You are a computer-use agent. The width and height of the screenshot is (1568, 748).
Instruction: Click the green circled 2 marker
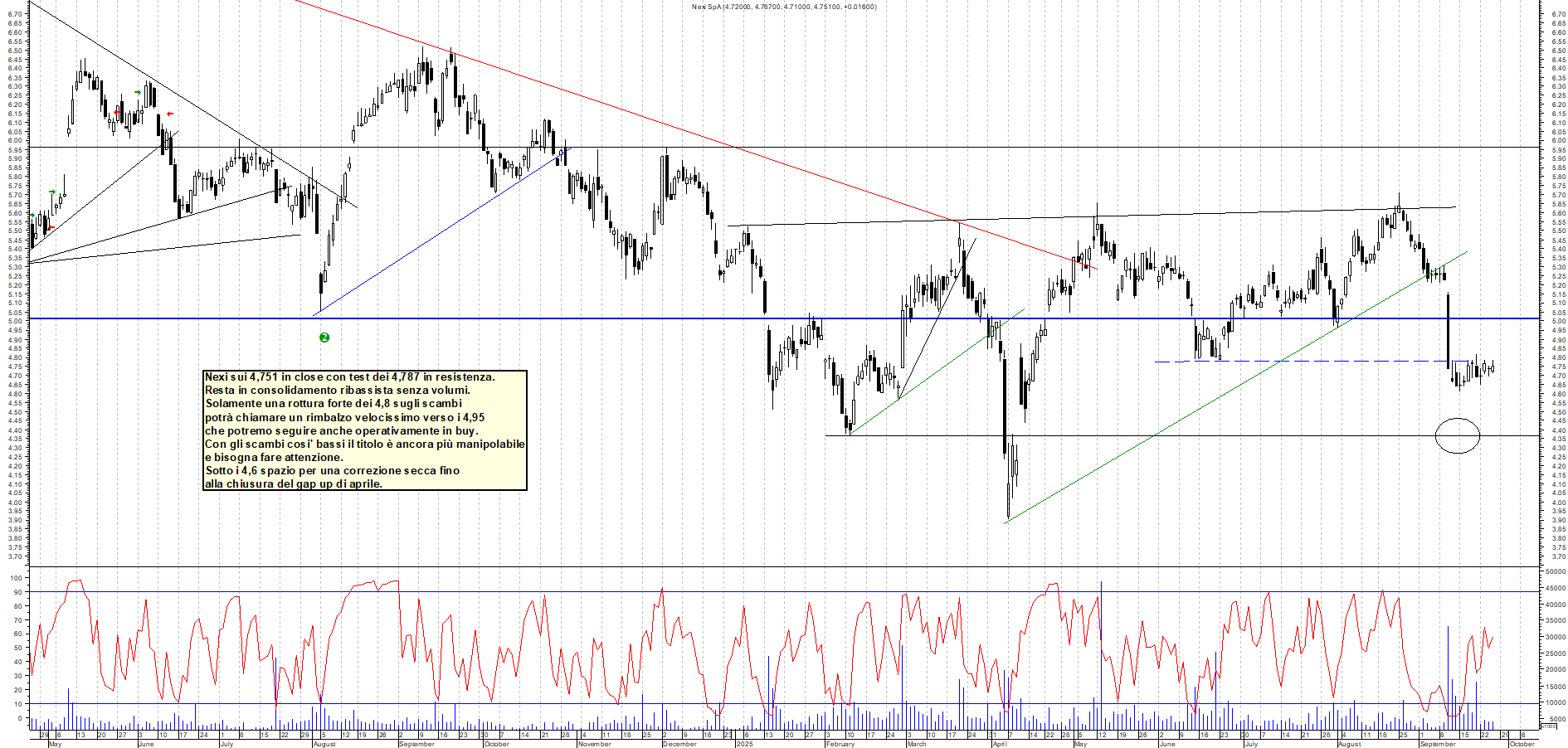tap(324, 338)
